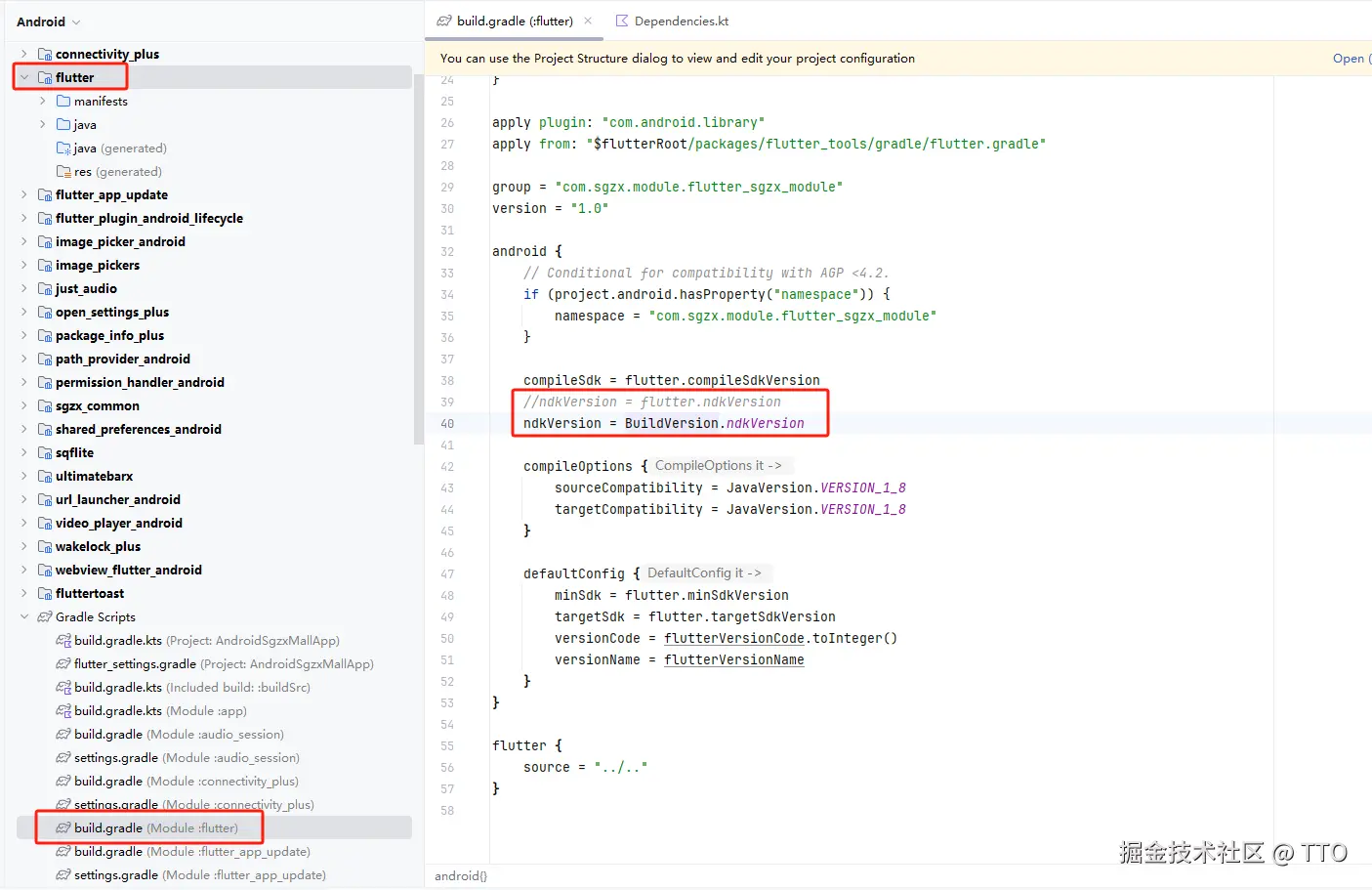This screenshot has width=1372, height=890.
Task: Click the Dependencies.kt tab Kotlin icon
Action: (622, 21)
